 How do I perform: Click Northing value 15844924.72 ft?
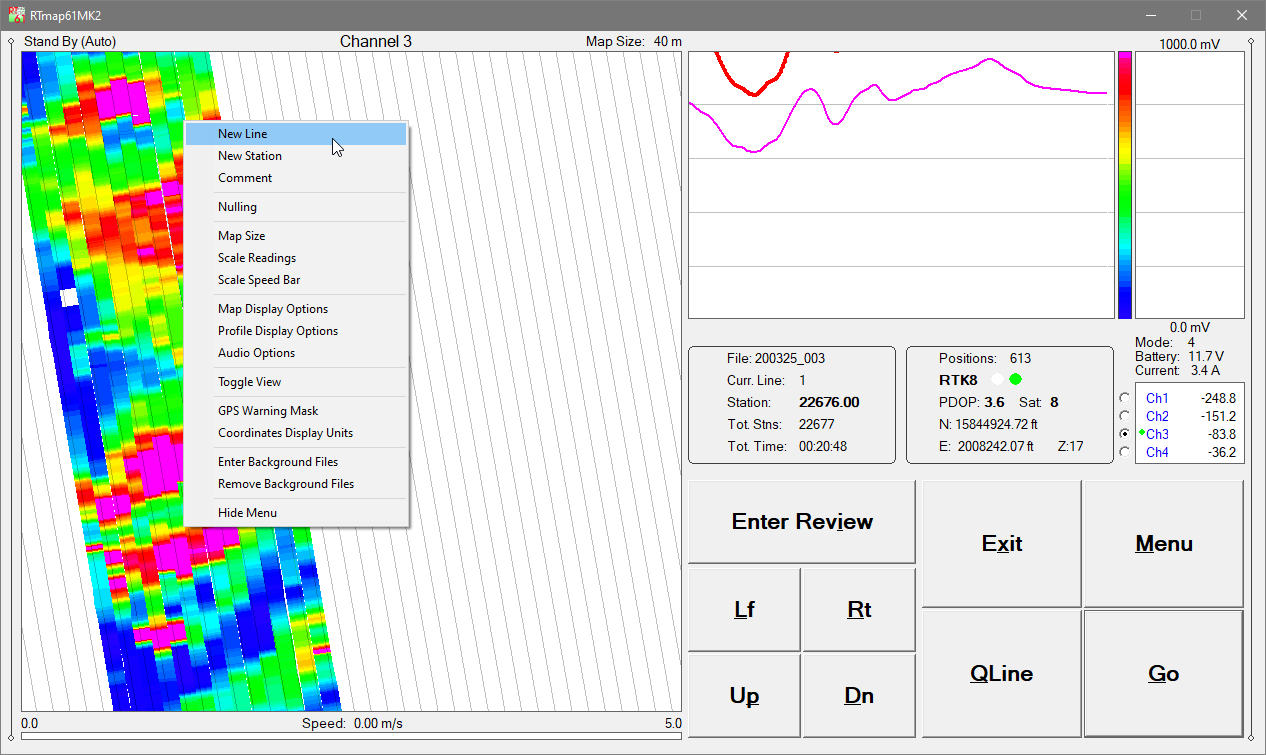(x=988, y=424)
